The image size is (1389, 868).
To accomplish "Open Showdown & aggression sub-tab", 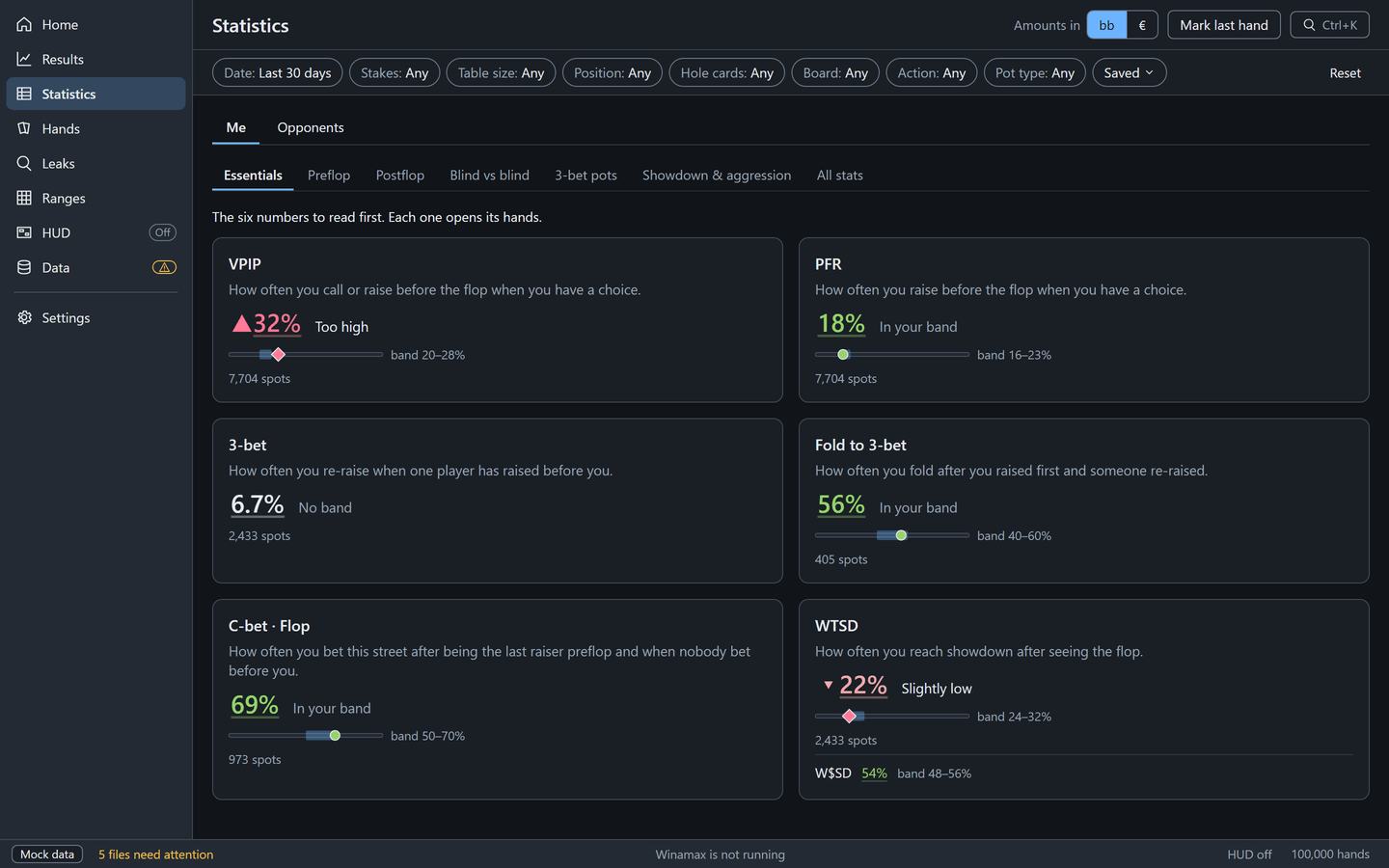I will [717, 175].
